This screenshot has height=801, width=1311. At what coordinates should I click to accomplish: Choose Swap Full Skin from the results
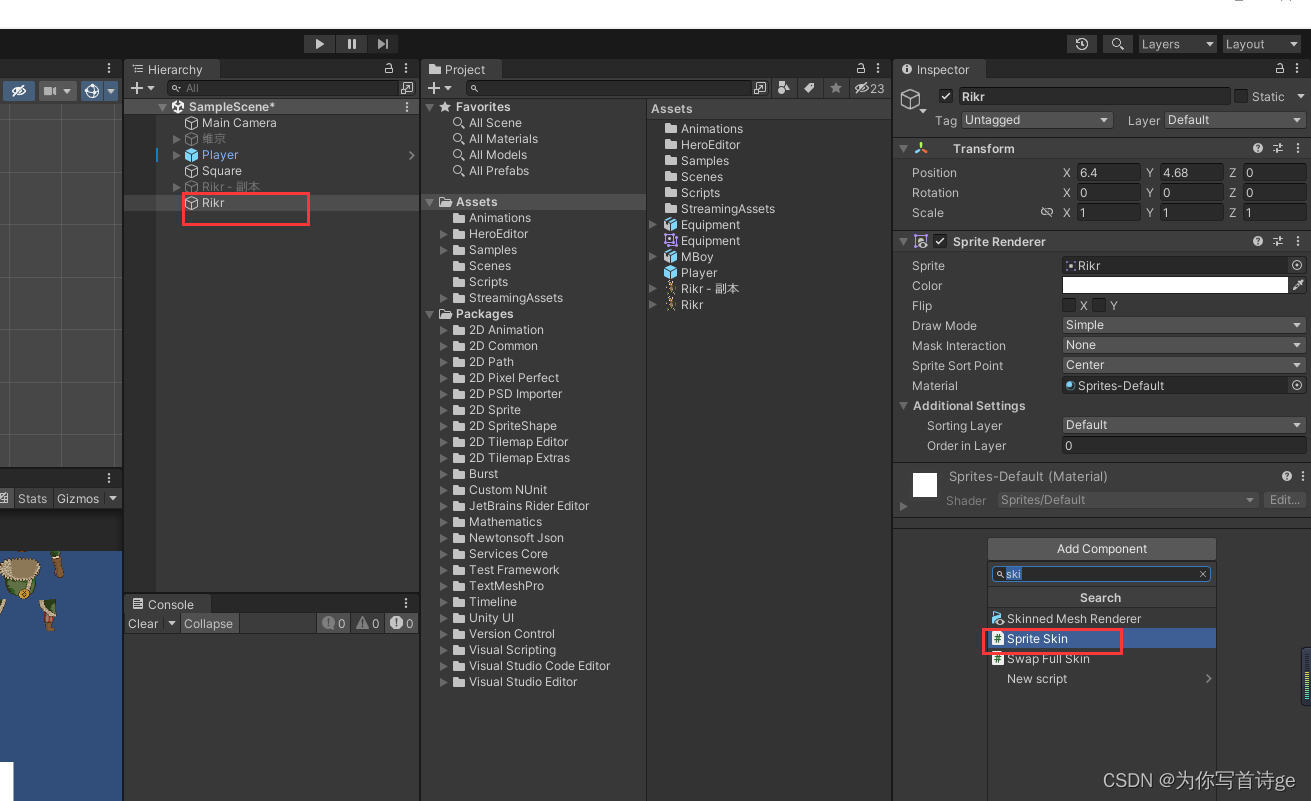(1102, 659)
